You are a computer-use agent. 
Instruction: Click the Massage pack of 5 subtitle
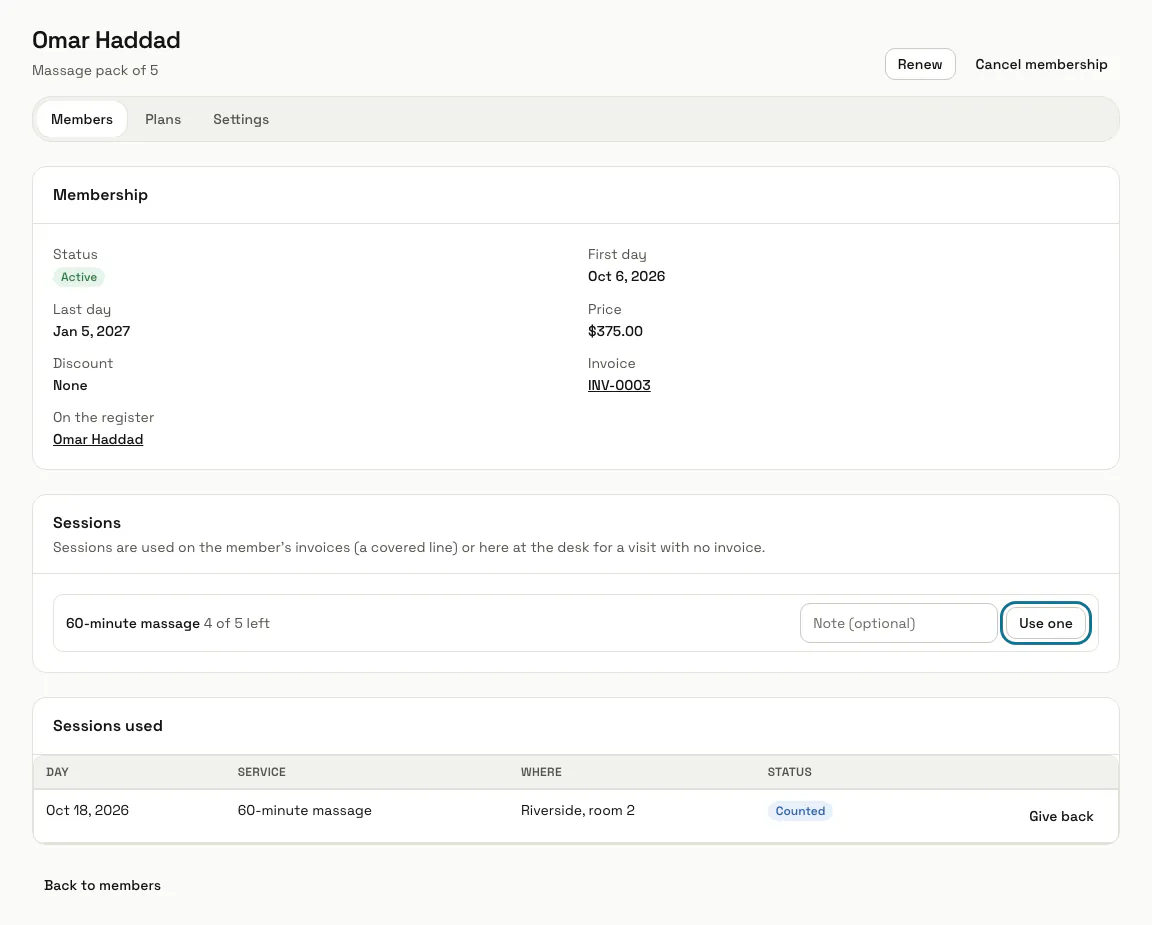coord(95,71)
